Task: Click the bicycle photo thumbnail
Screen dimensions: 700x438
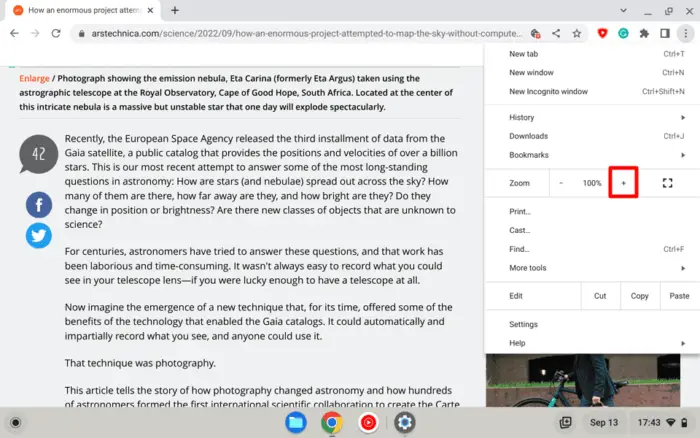Action: click(583, 380)
